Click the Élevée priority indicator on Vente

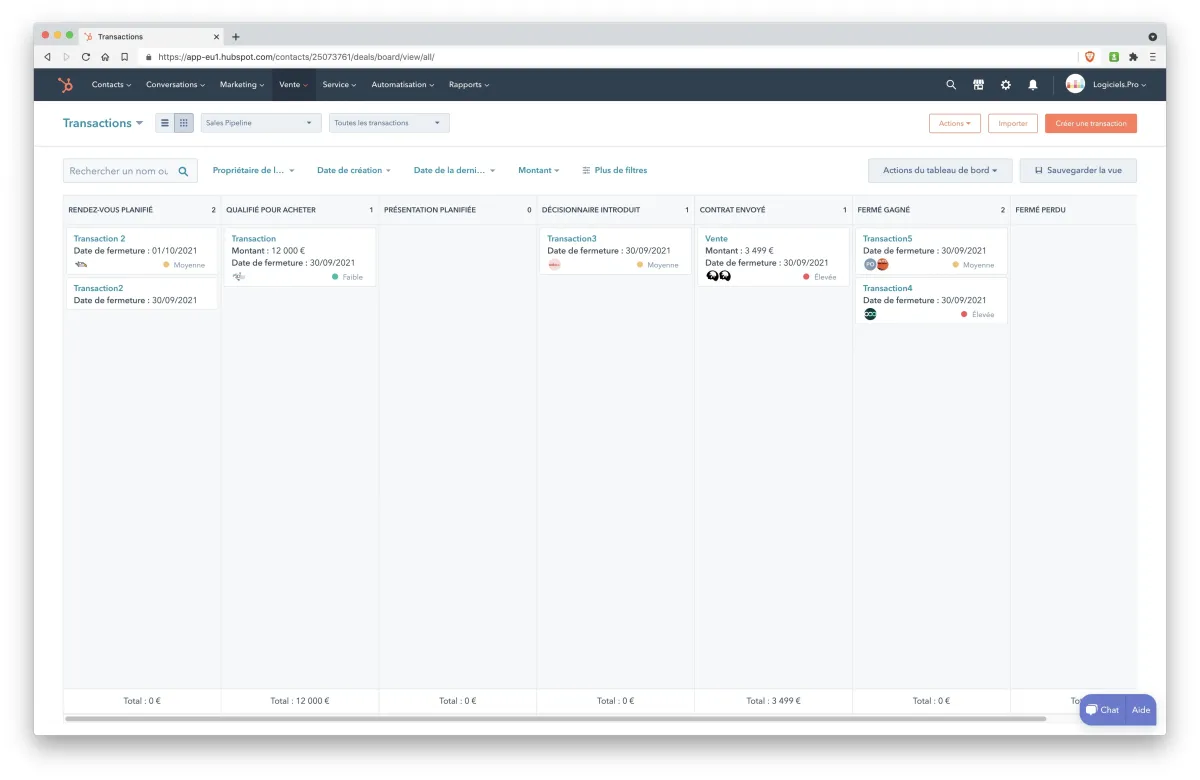pos(820,277)
